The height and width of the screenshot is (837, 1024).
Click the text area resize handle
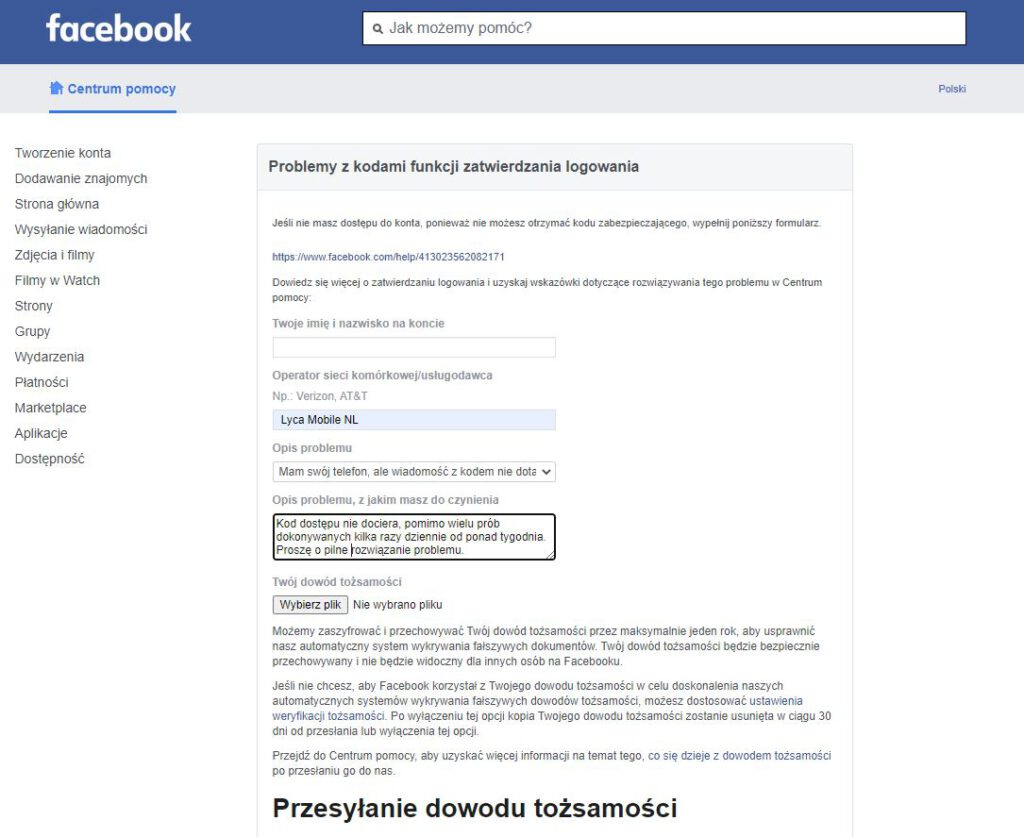point(551,555)
